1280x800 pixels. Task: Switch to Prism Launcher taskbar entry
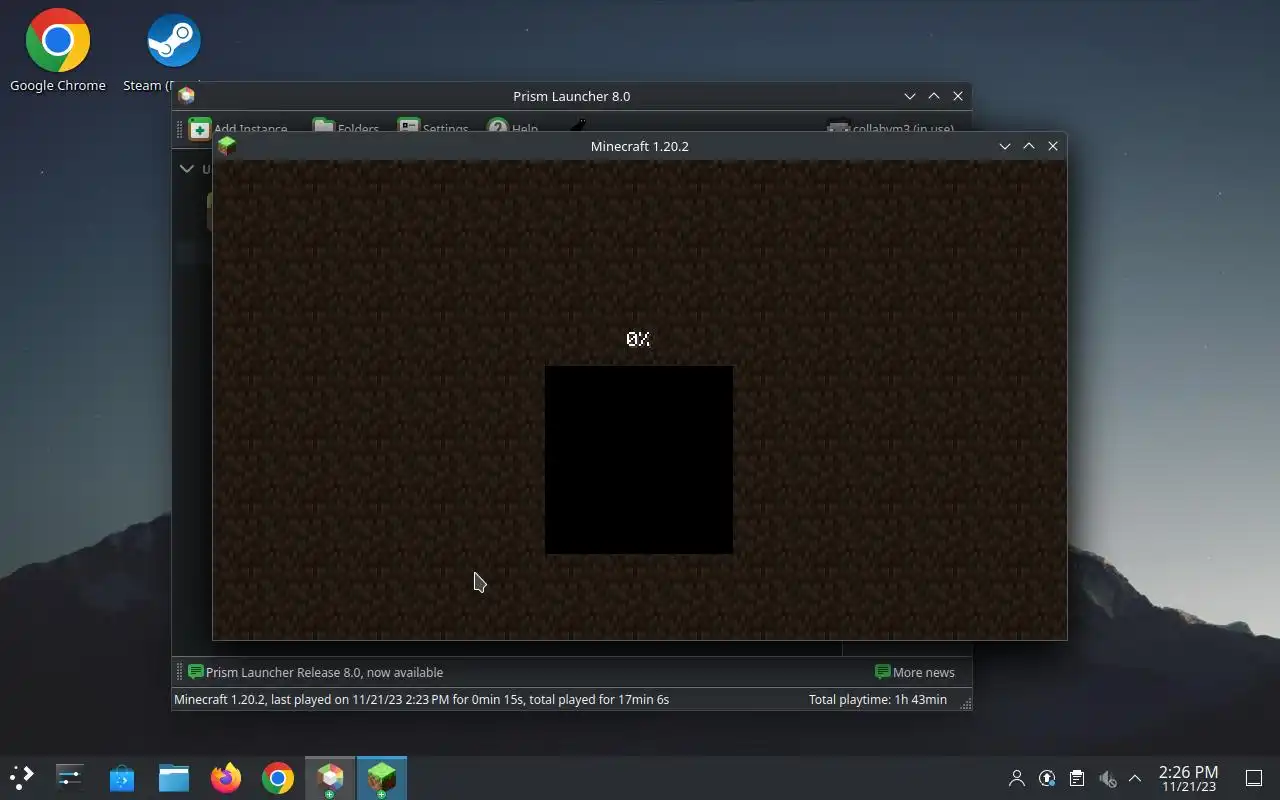pos(330,778)
